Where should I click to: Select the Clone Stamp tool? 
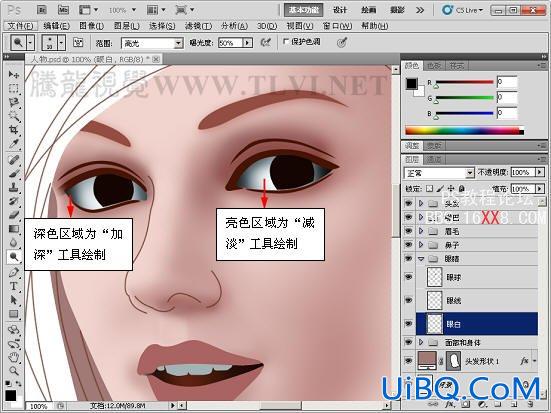14,187
